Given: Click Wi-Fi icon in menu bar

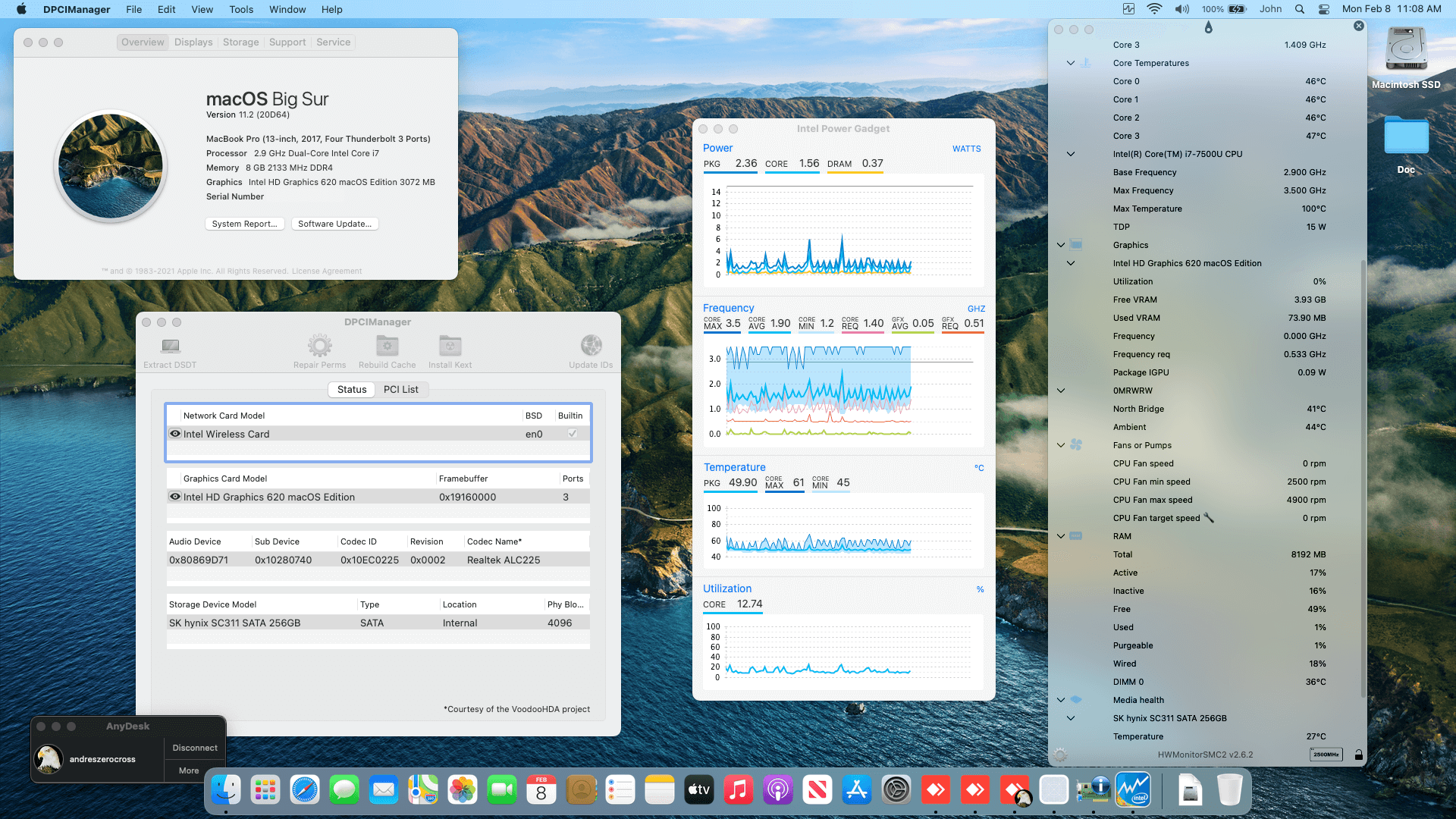Looking at the screenshot, I should point(1154,9).
